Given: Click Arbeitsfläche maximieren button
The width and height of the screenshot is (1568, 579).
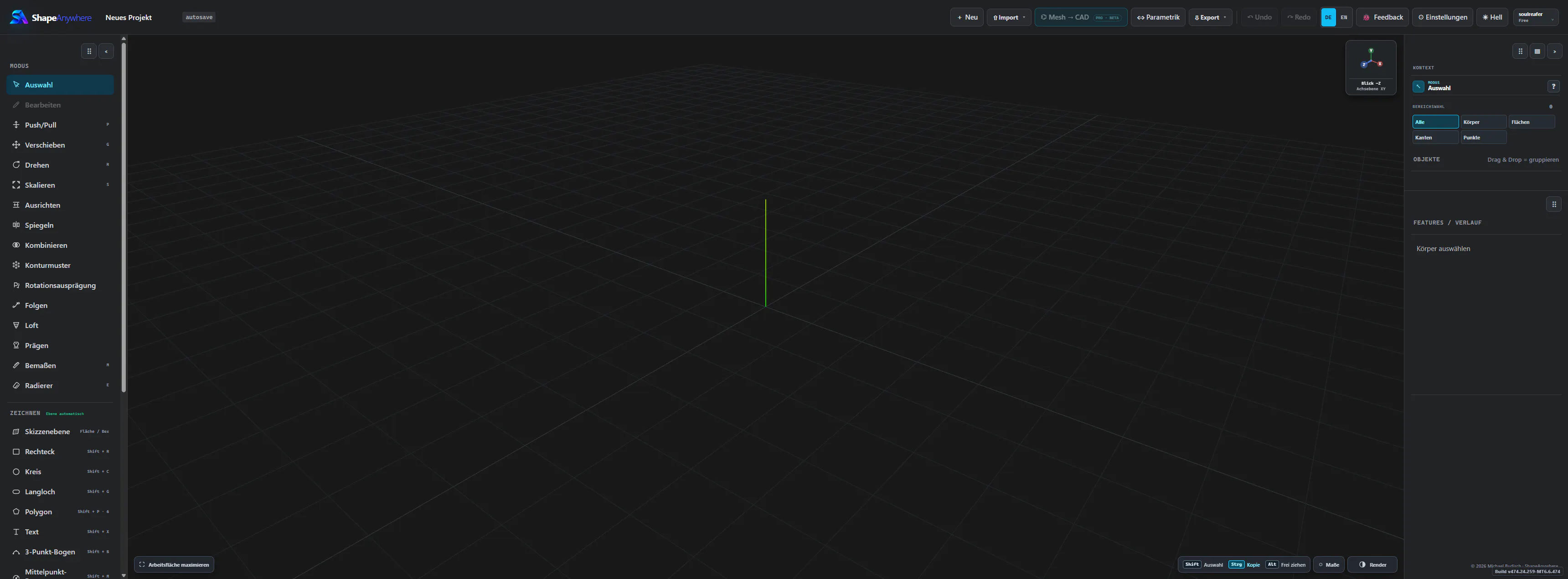Looking at the screenshot, I should click(x=174, y=565).
